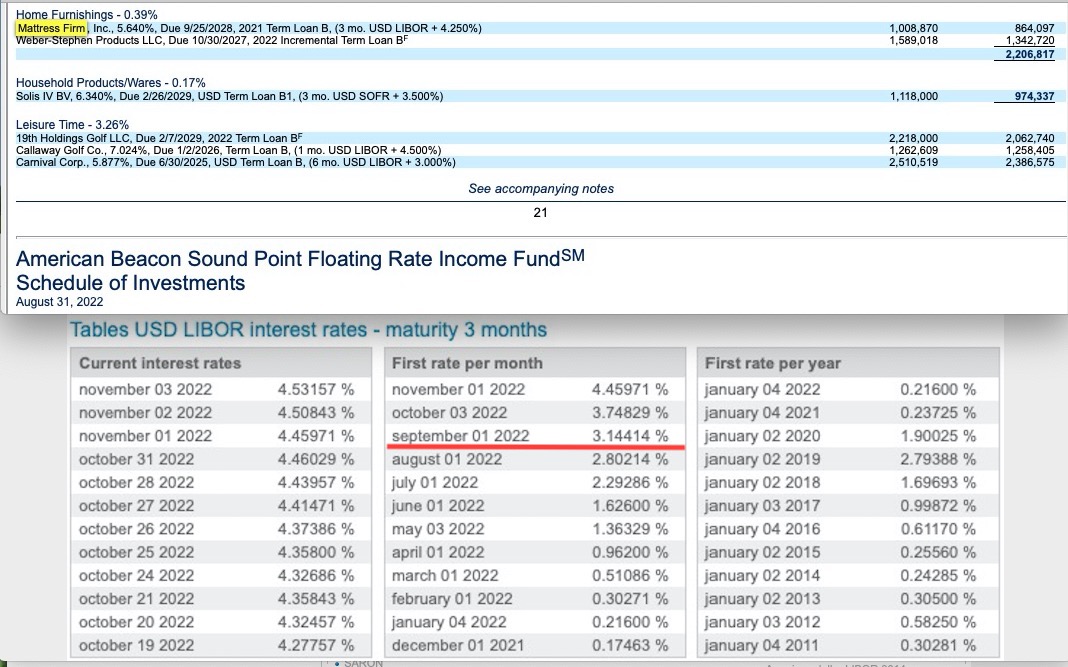The image size is (1068, 667).
Task: Click the See accompanying notes text
Action: click(x=541, y=188)
